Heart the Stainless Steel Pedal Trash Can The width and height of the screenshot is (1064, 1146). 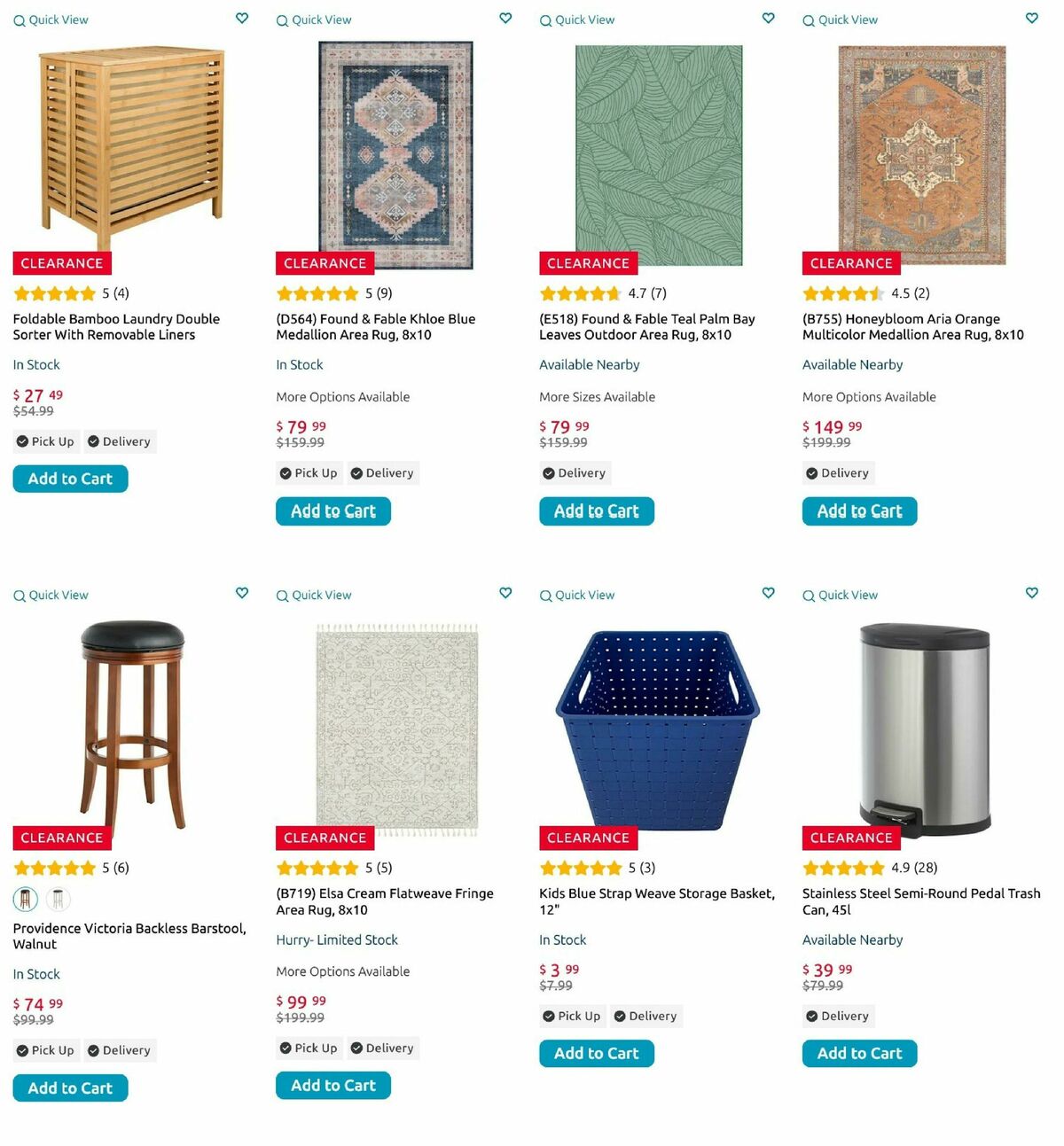pos(1032,593)
